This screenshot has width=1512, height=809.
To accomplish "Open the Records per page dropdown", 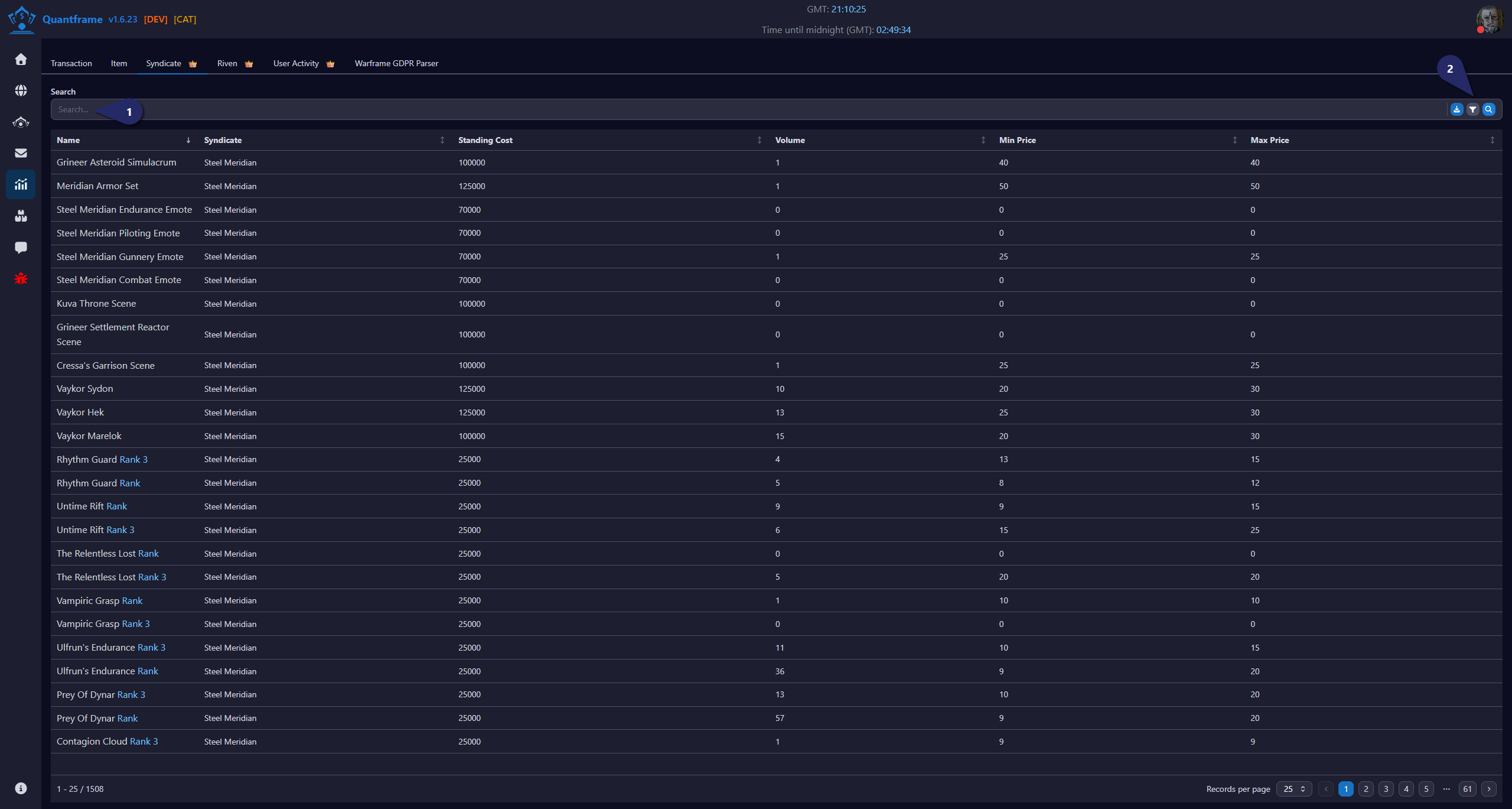I will [1294, 789].
